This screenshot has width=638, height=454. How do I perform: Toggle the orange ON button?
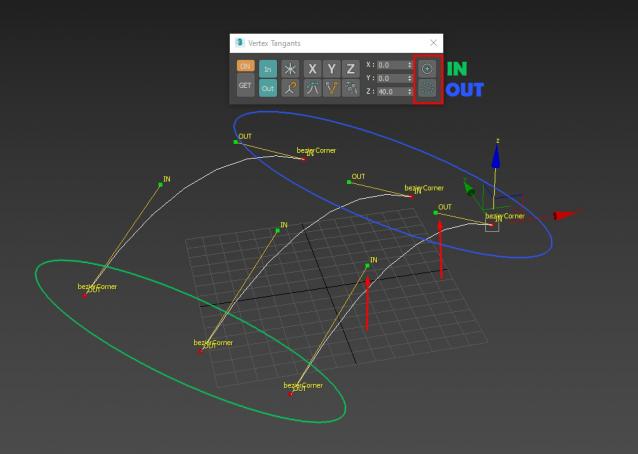(x=245, y=66)
